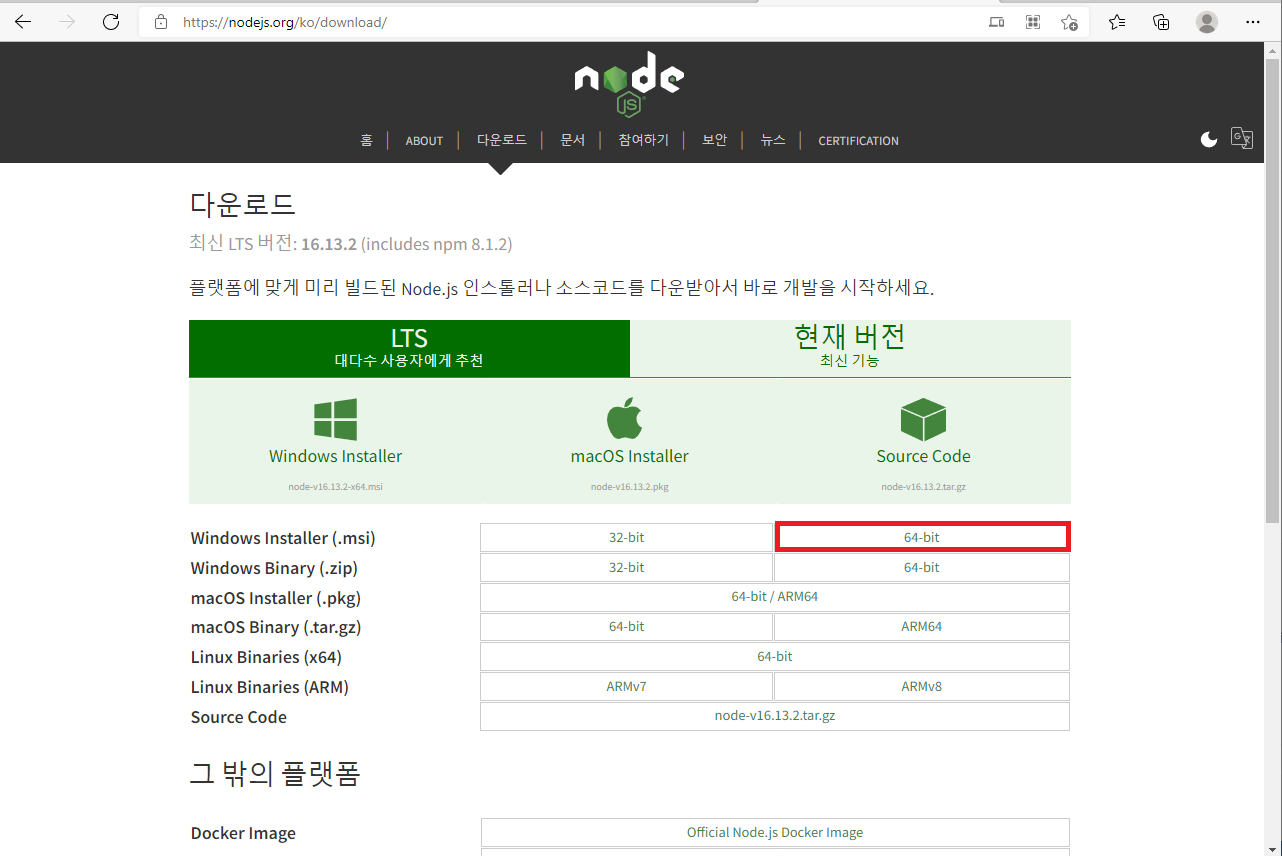Open the 문서 navigation item
Screen dimensions: 1282x856
pyautogui.click(x=573, y=140)
